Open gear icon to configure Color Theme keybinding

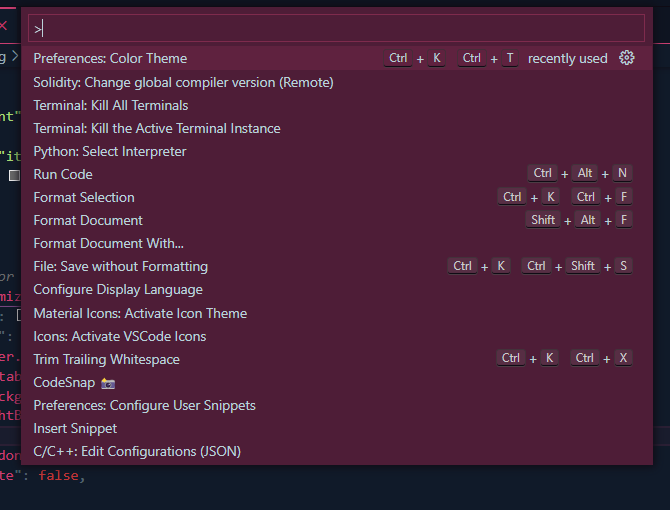(626, 58)
